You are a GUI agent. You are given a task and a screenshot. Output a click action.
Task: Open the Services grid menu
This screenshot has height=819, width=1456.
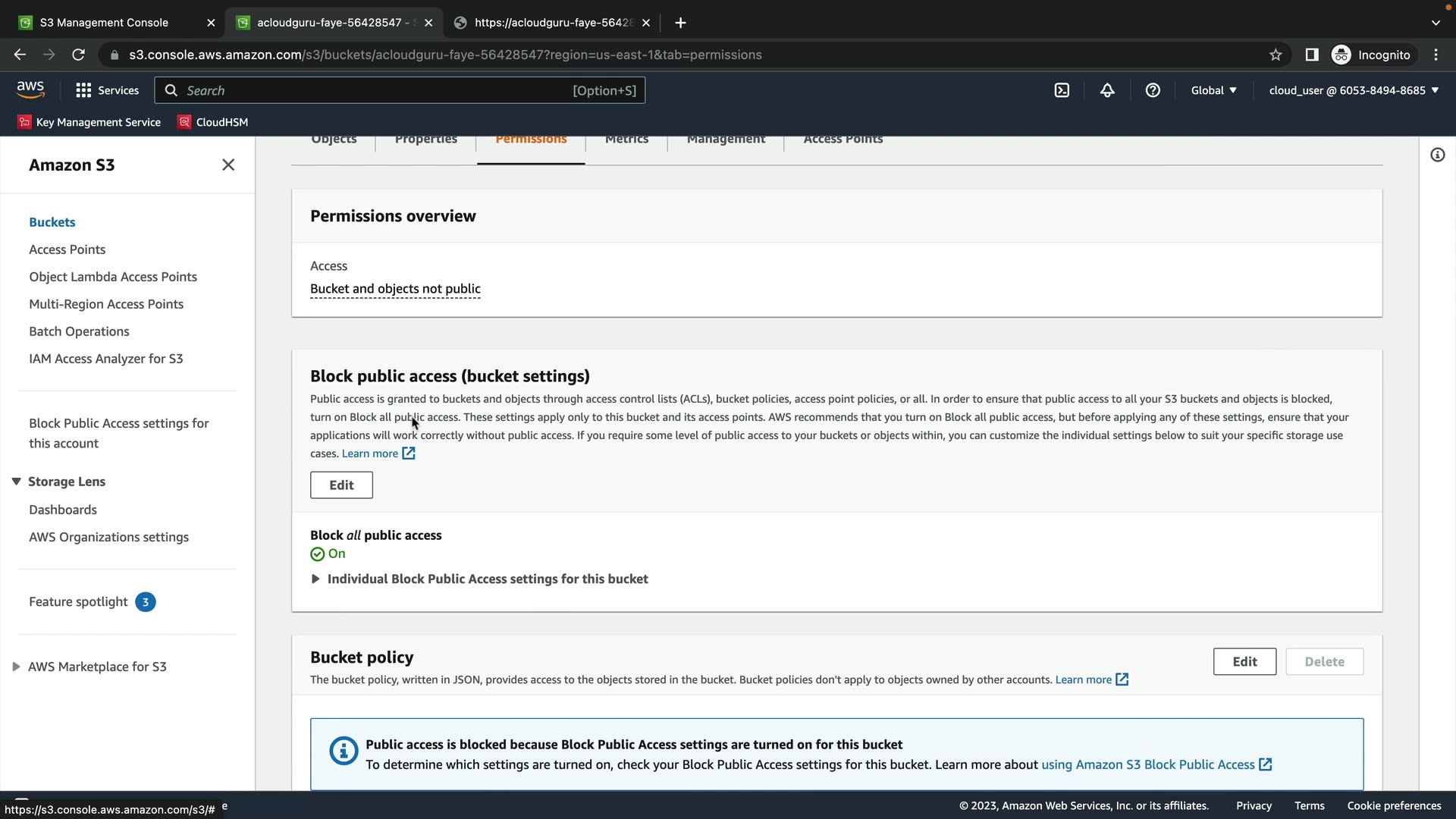pyautogui.click(x=107, y=90)
